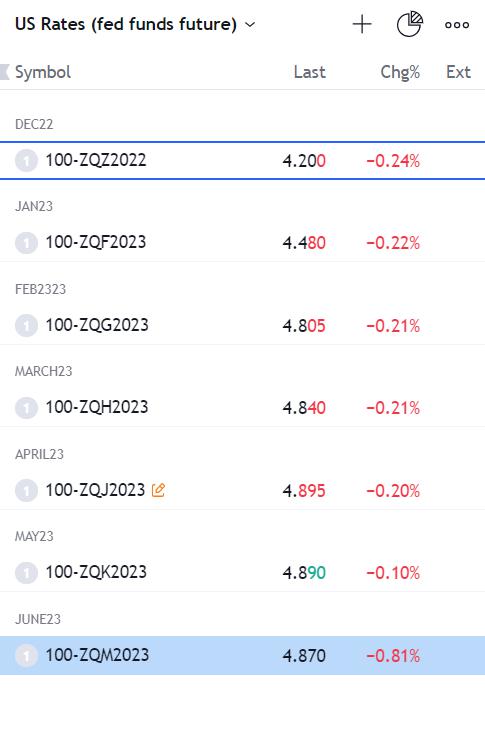Screen dimensions: 485x736
Task: Click the Ext column header
Action: tap(458, 72)
